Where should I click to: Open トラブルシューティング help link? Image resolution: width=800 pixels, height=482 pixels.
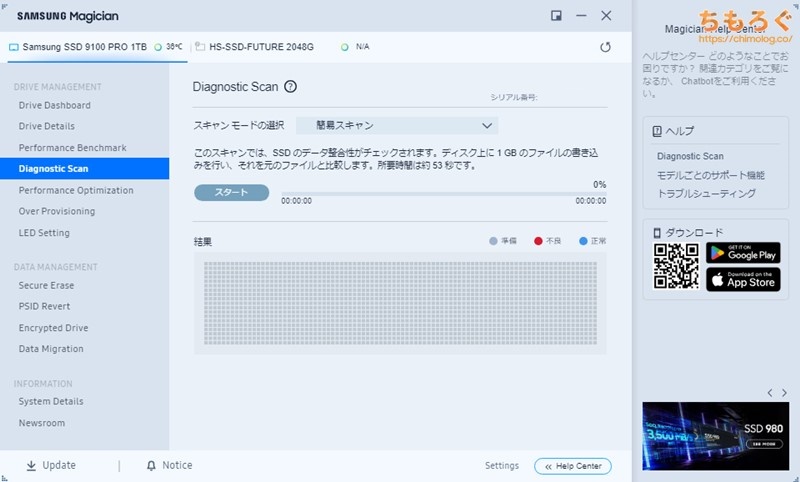point(706,193)
